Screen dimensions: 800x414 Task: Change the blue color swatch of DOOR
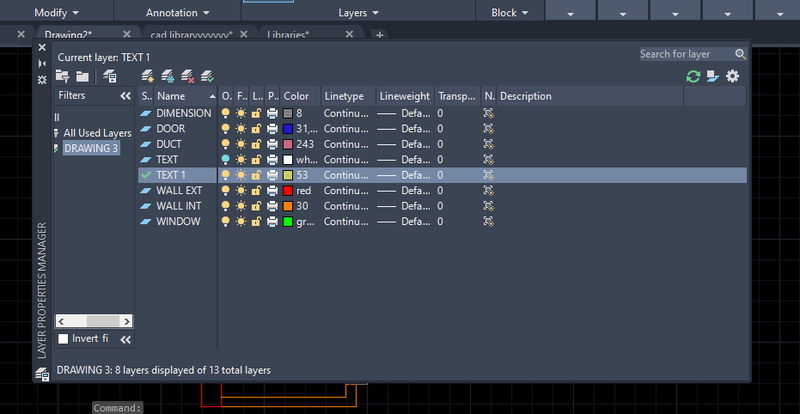(288, 129)
